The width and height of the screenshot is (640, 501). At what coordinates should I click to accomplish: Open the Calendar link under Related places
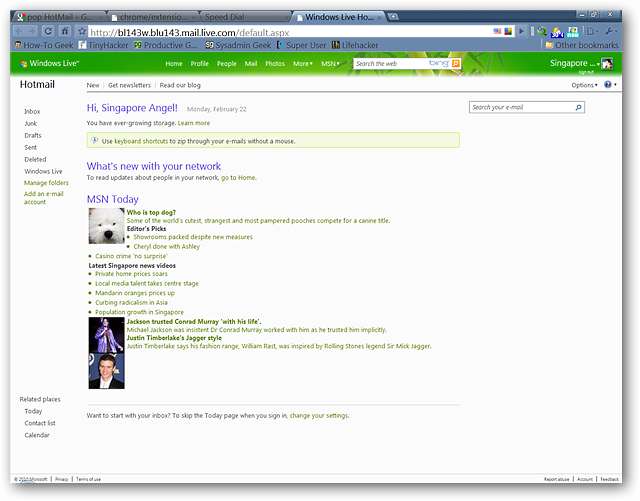pyautogui.click(x=37, y=435)
